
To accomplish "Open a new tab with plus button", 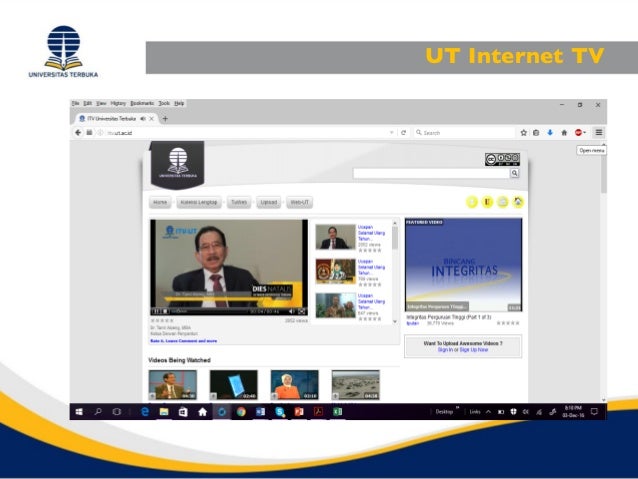I will 165,119.
